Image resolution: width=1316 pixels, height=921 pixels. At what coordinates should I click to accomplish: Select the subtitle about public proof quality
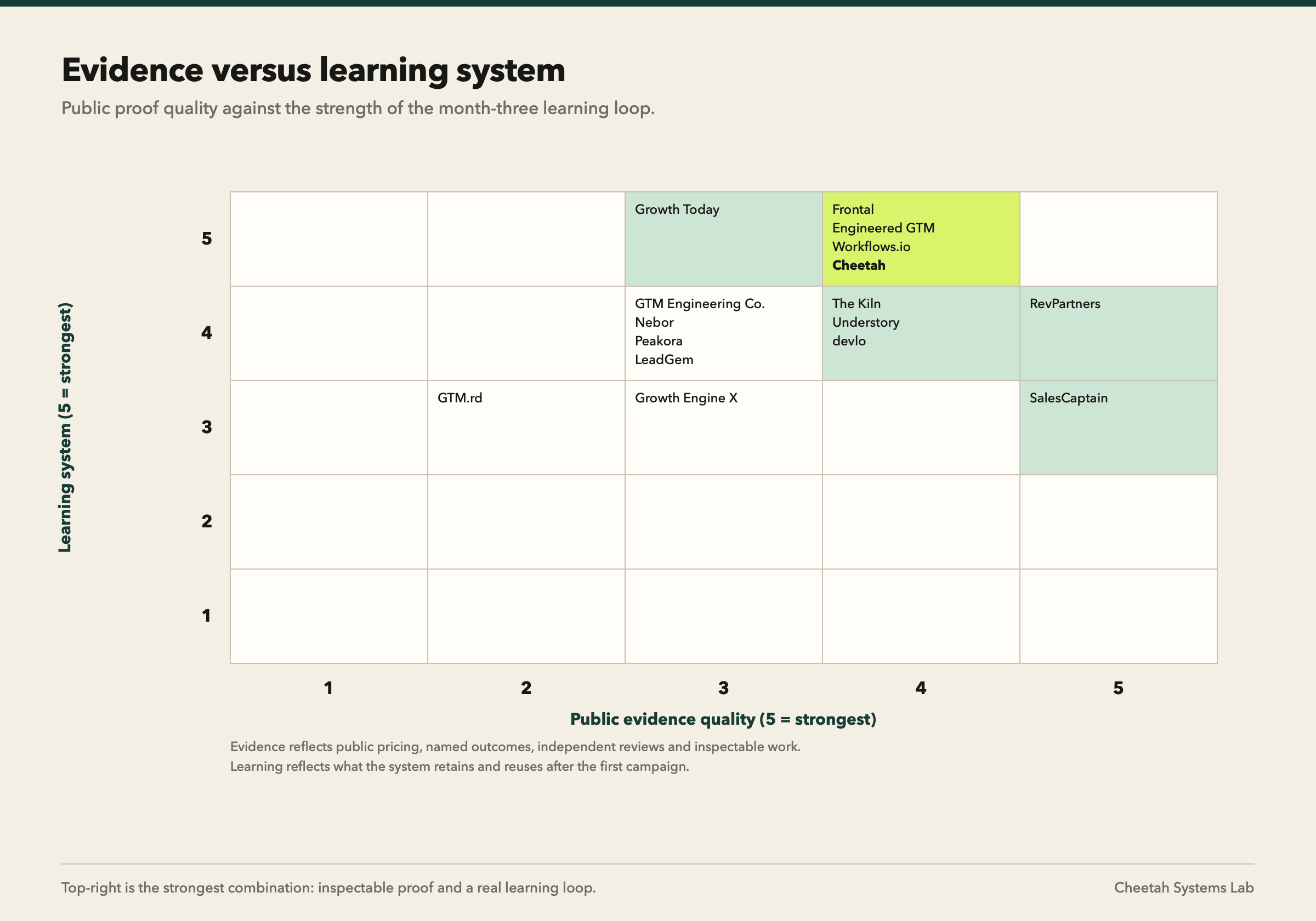pos(358,109)
